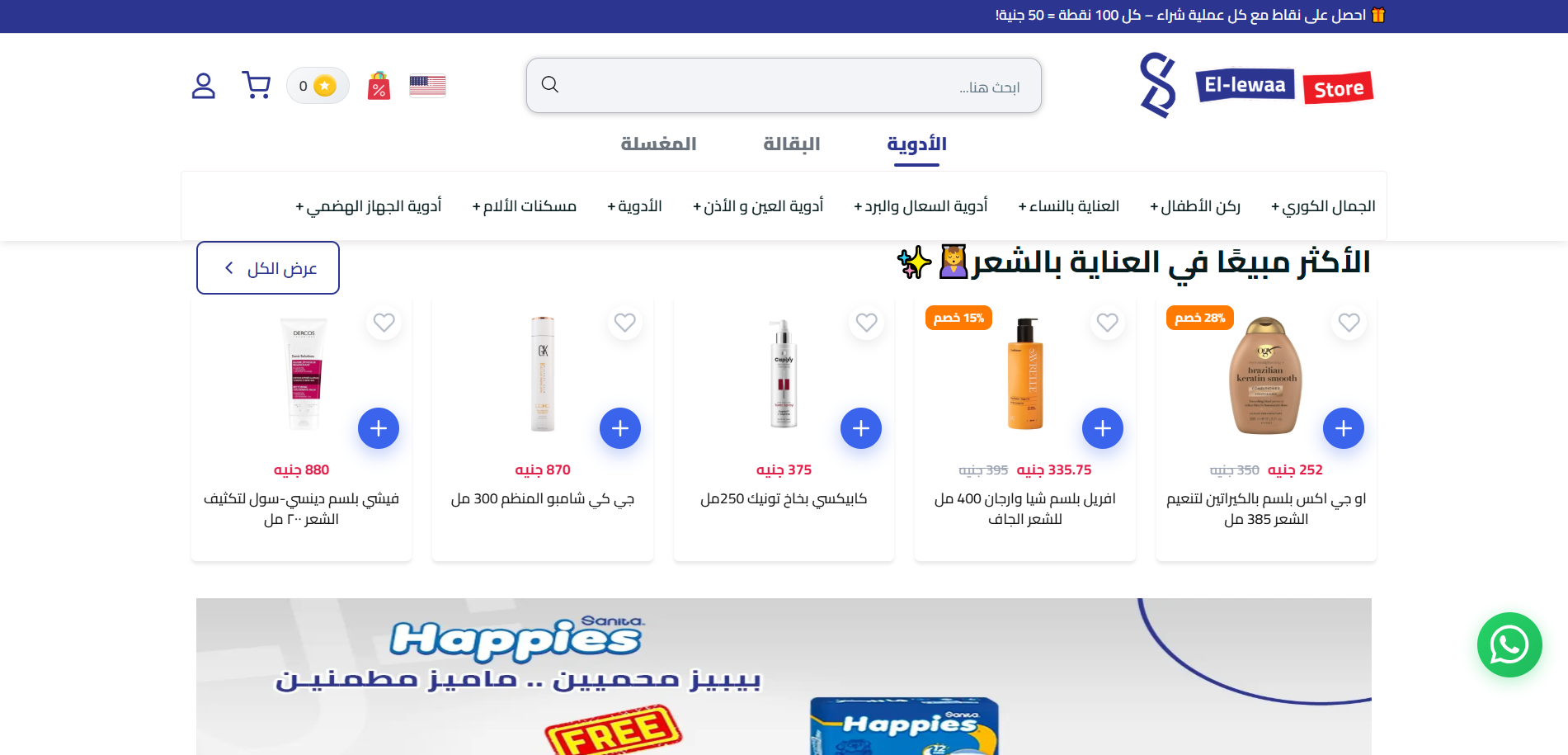Add OGX Brazilian keratin balm to cart
This screenshot has height=755, width=1568.
coord(1343,428)
